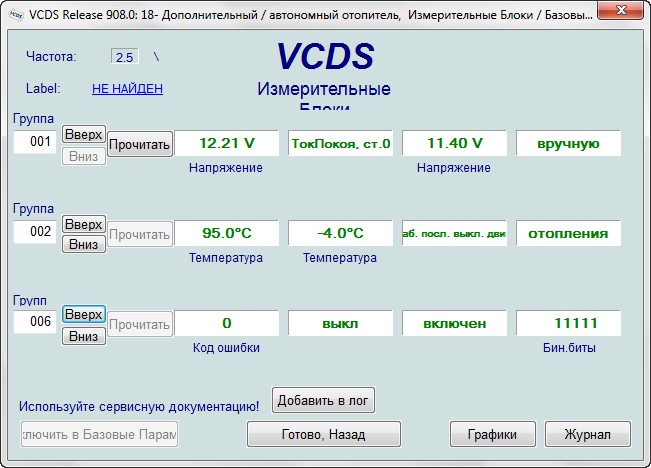Click Прочитать button for group 001
The width and height of the screenshot is (651, 468).
coord(140,145)
